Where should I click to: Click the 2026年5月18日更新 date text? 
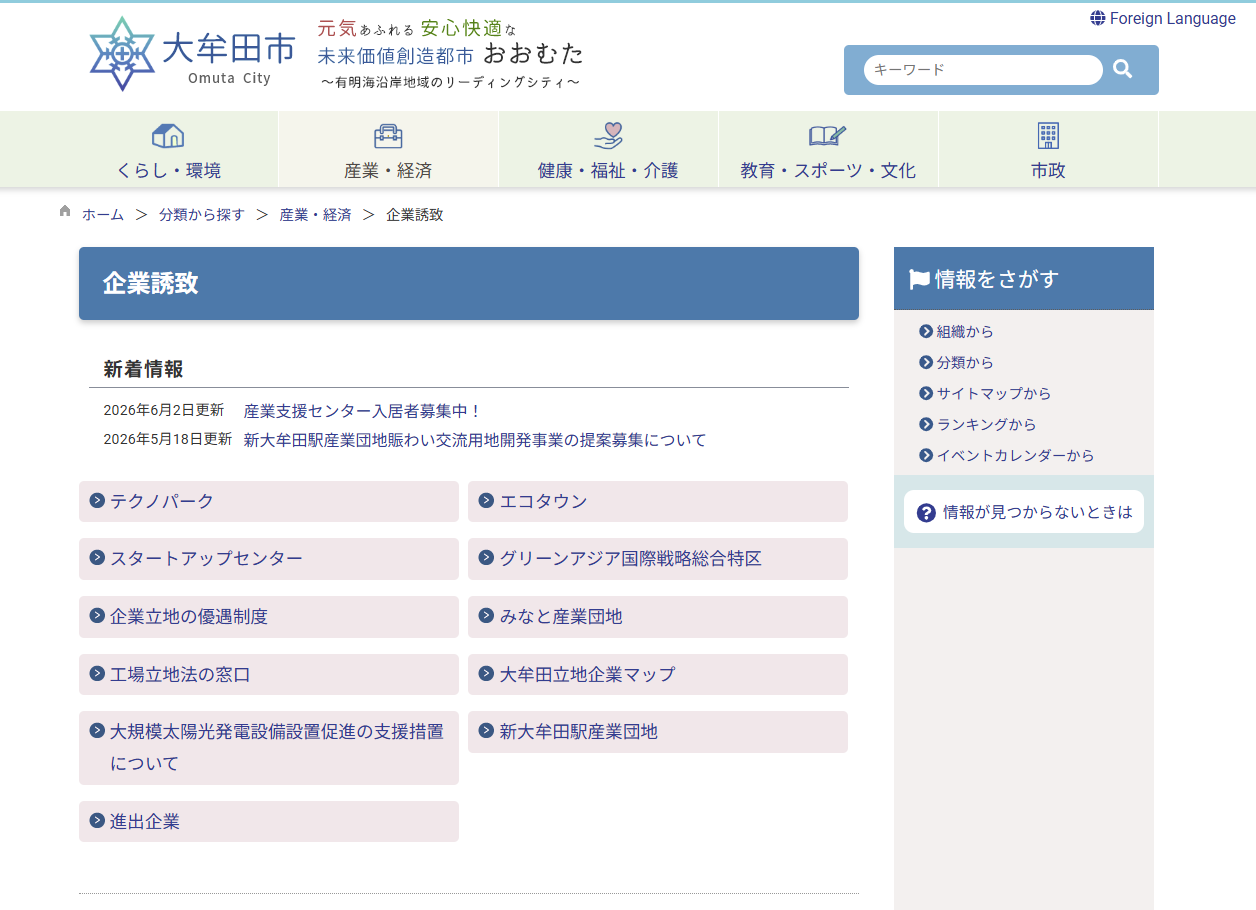click(x=168, y=439)
